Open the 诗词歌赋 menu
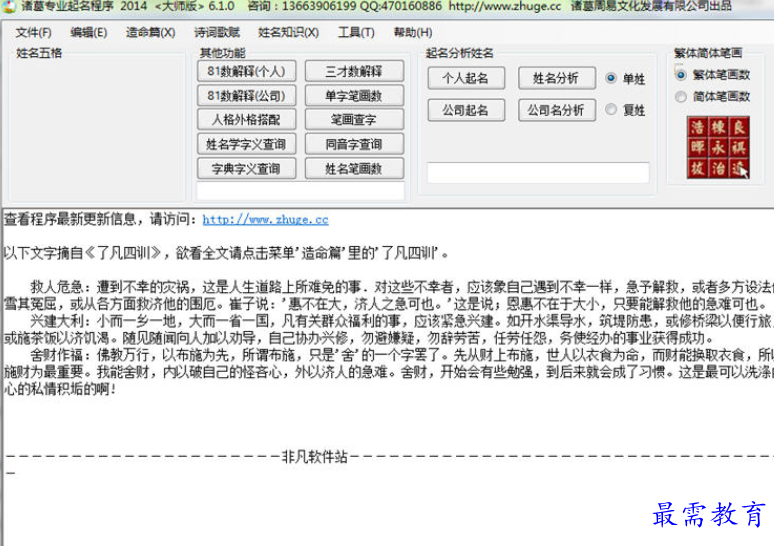Viewport: 774px width, 546px height. click(217, 33)
